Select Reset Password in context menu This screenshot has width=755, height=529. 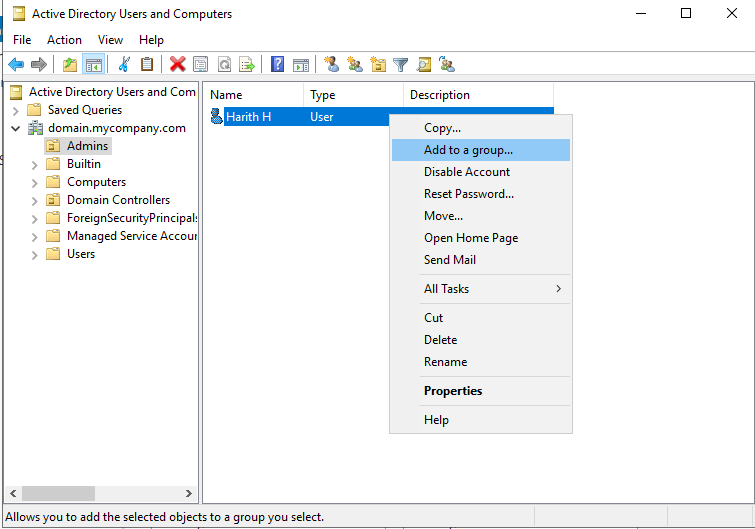click(x=468, y=194)
